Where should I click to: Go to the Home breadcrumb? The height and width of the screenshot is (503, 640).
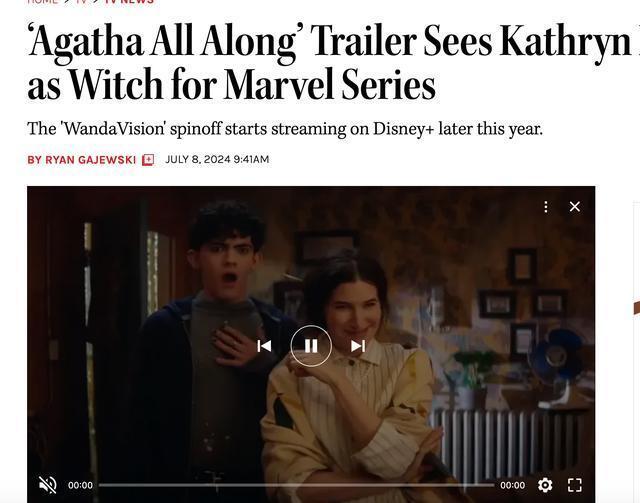42,2
